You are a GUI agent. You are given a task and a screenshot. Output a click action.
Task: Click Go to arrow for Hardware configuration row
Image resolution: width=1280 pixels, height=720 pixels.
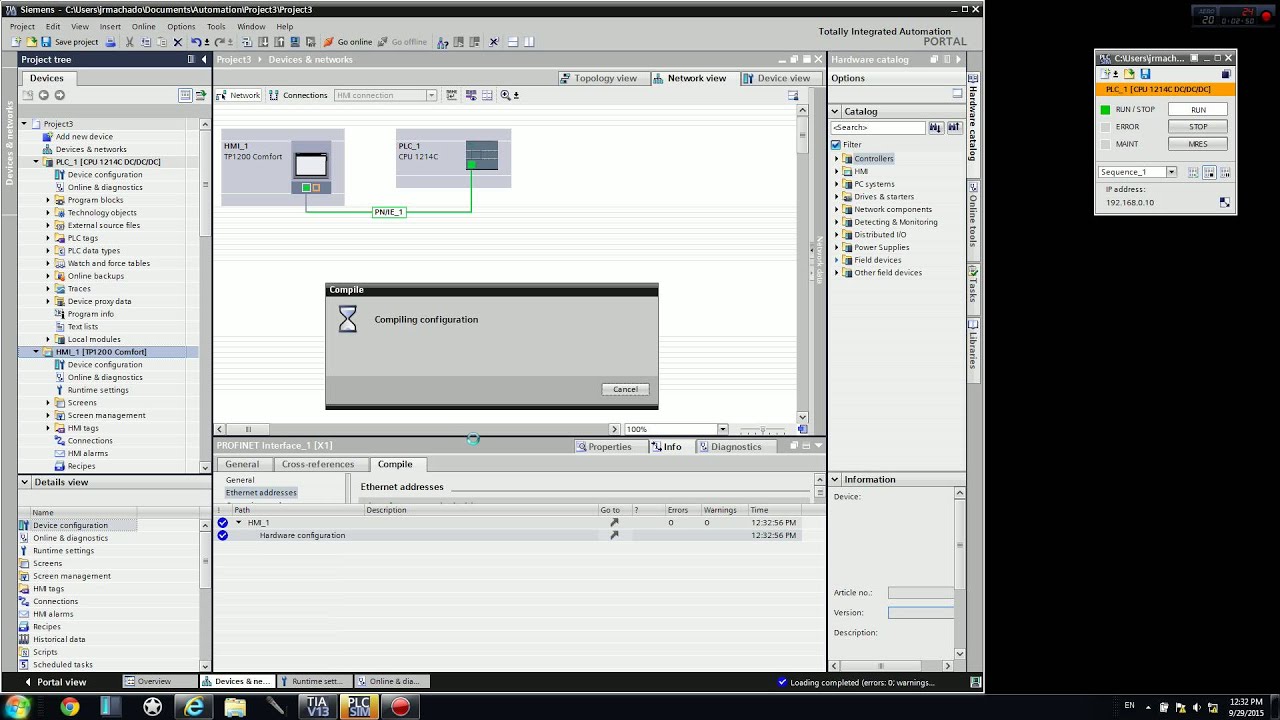(614, 535)
